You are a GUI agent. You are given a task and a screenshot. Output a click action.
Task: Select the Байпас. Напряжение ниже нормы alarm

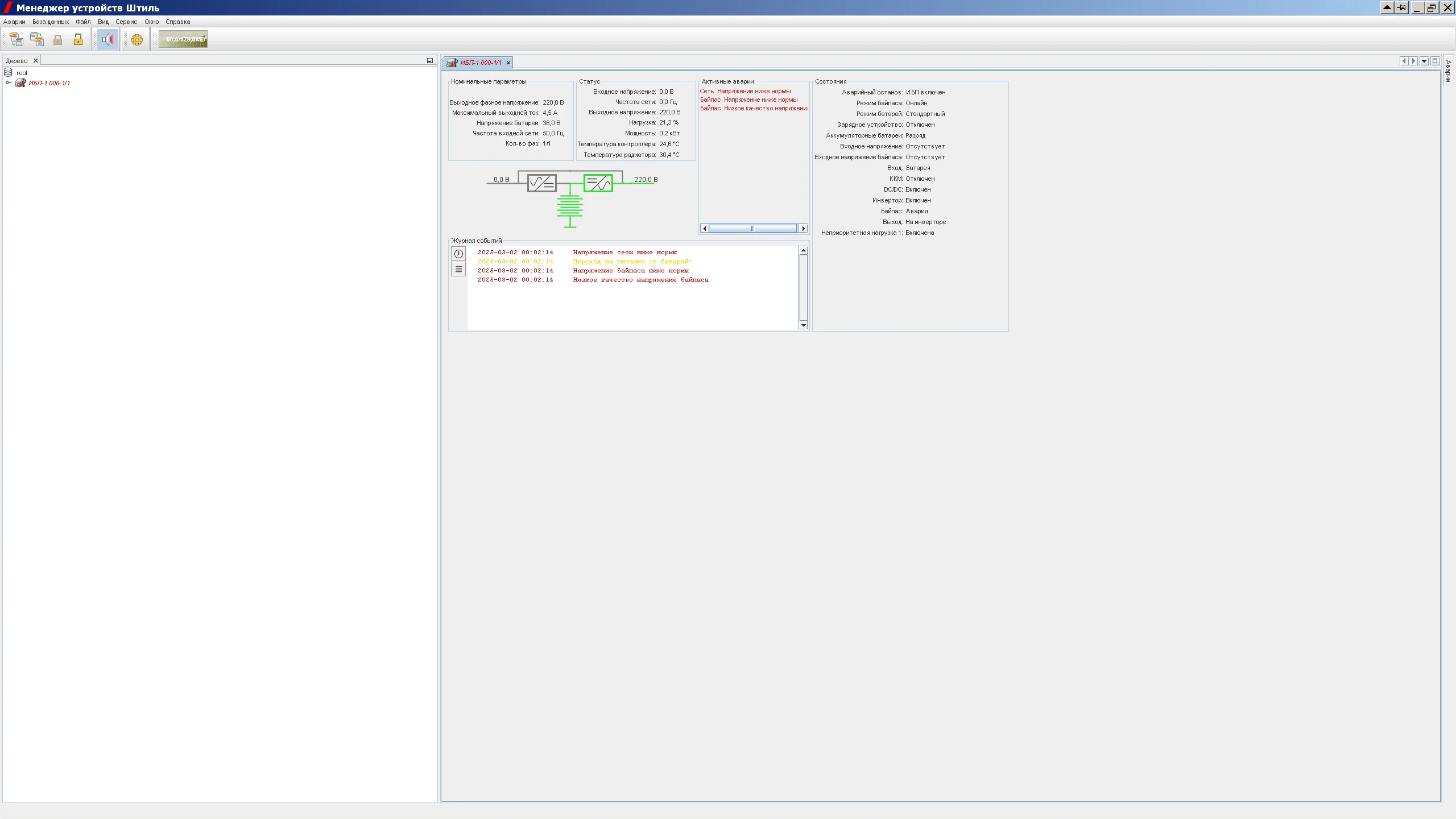pos(748,100)
